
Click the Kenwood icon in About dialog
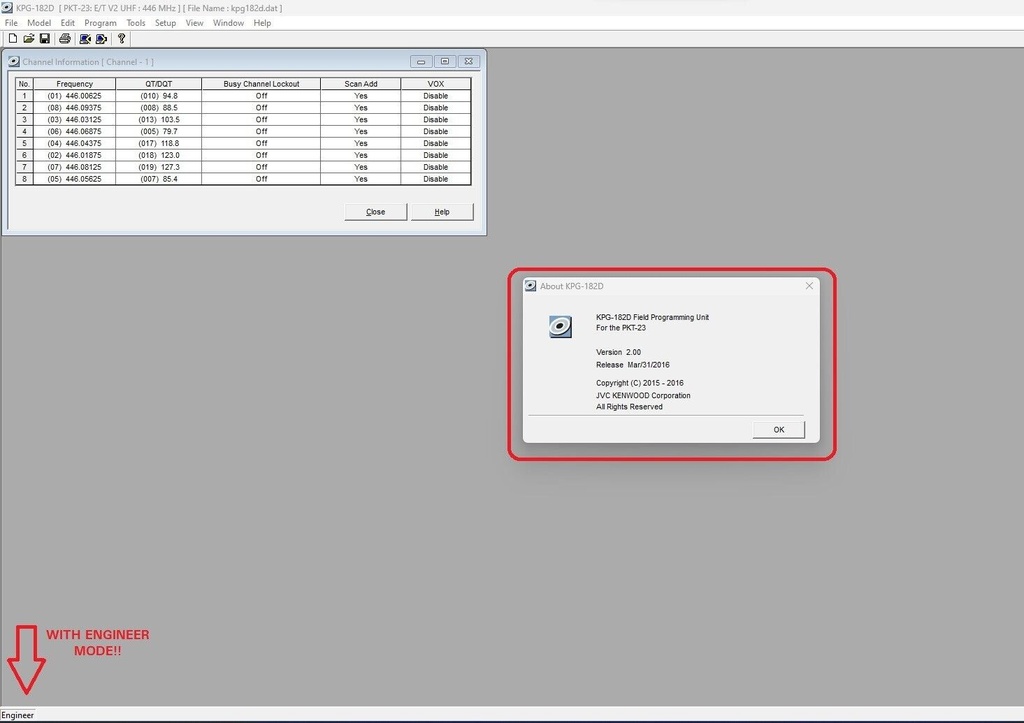coord(560,327)
